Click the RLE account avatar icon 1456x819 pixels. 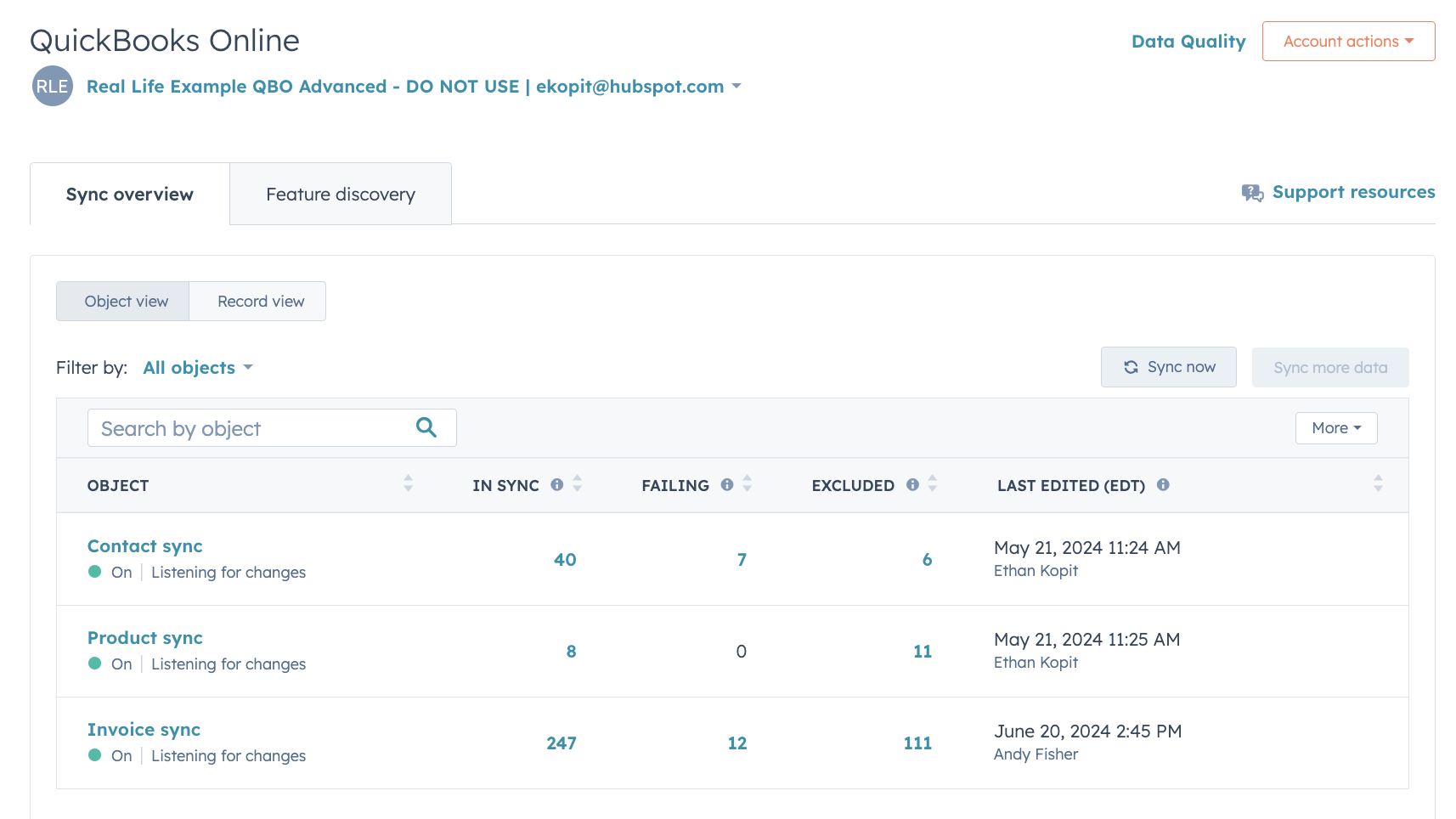[52, 86]
